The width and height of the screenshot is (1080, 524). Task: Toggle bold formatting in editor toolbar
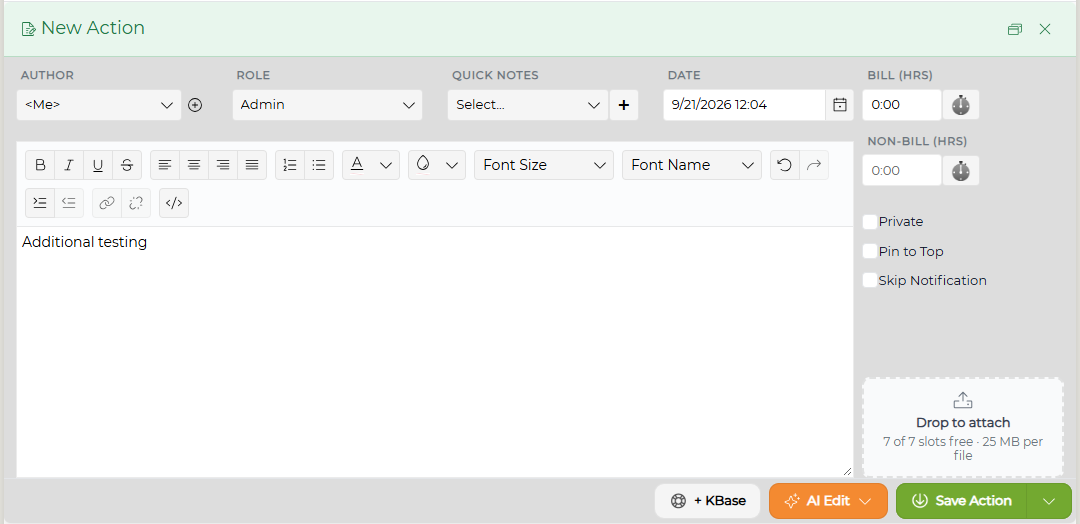point(41,165)
